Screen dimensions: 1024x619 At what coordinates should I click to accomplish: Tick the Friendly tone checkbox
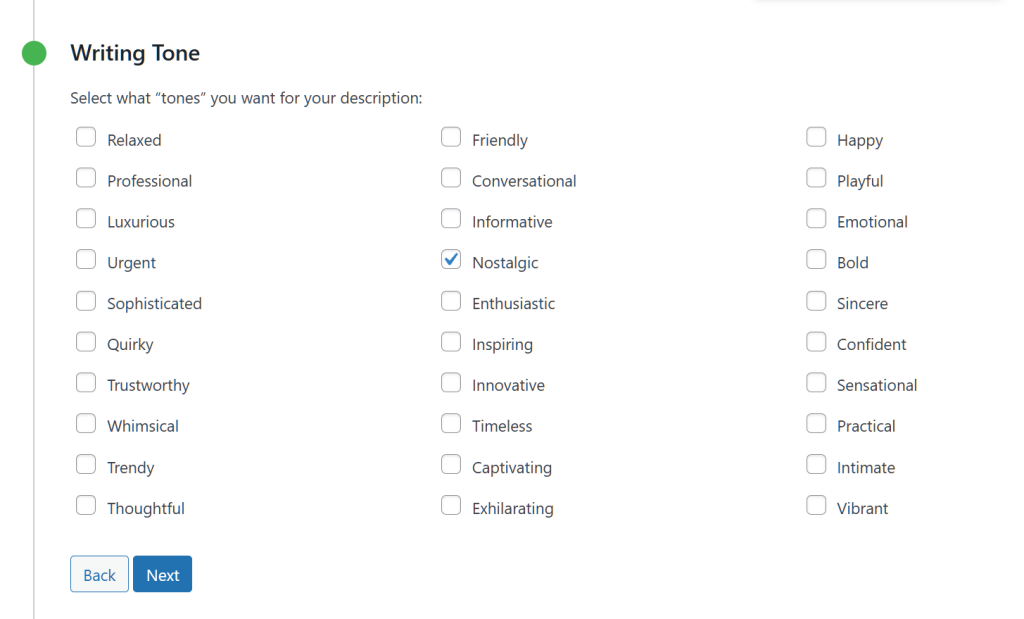coord(451,138)
